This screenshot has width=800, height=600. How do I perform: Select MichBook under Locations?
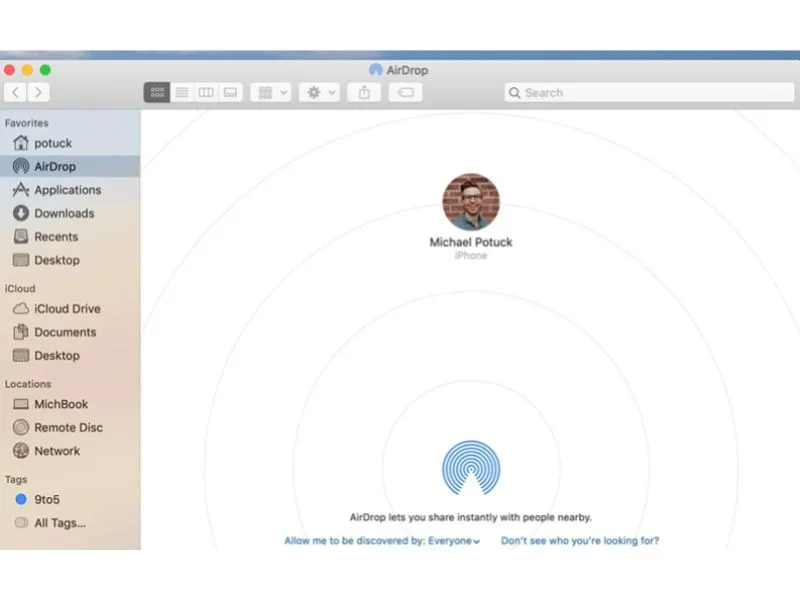[70, 404]
